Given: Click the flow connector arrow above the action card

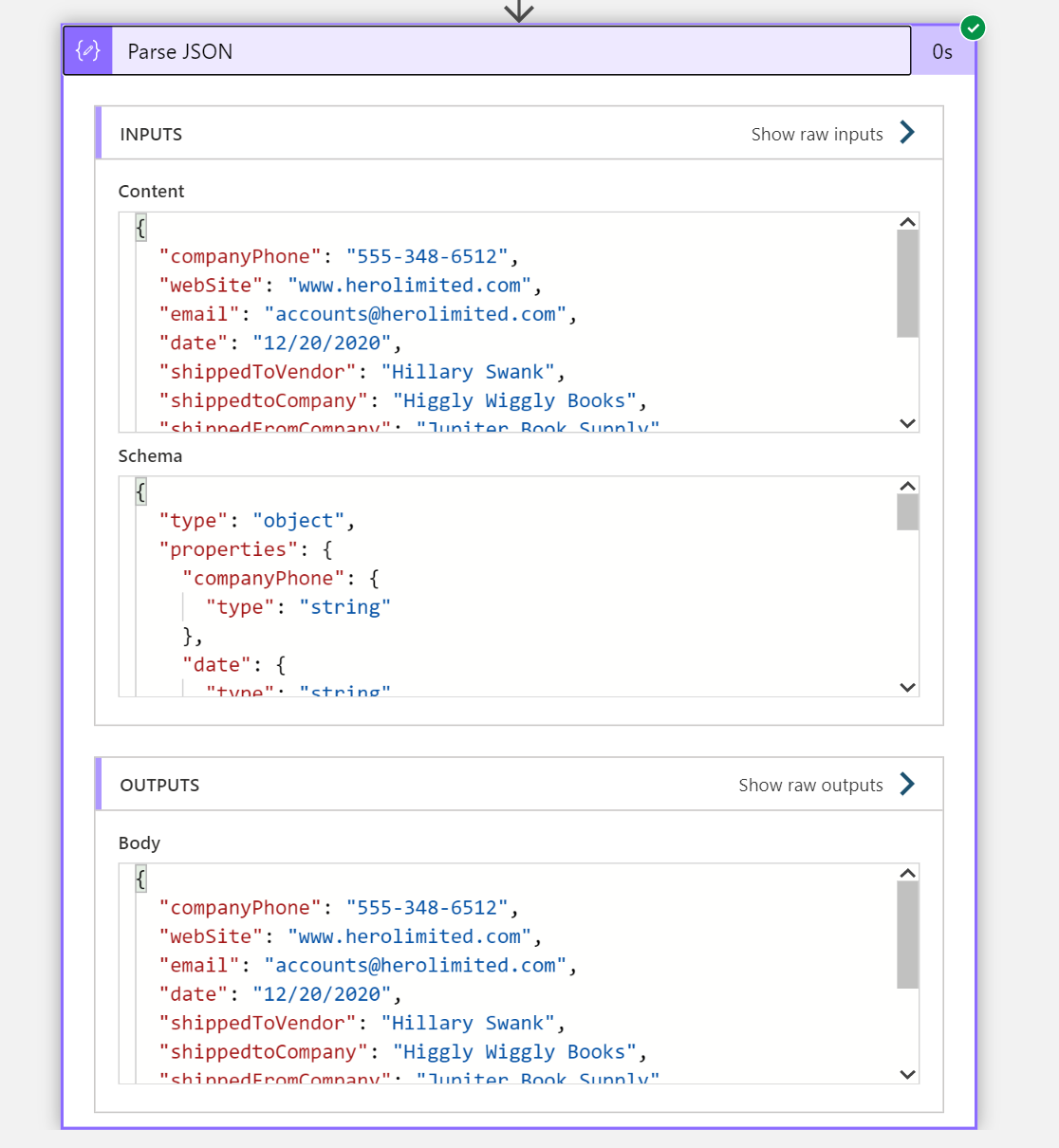Looking at the screenshot, I should click(x=518, y=11).
